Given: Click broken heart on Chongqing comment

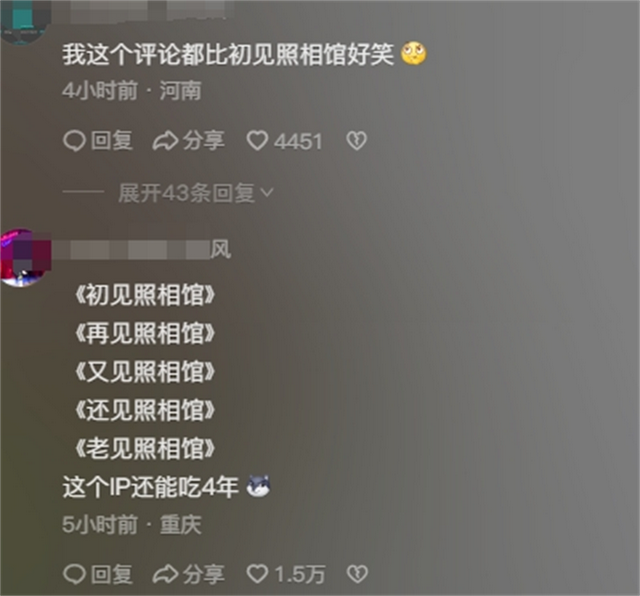Looking at the screenshot, I should point(358,574).
